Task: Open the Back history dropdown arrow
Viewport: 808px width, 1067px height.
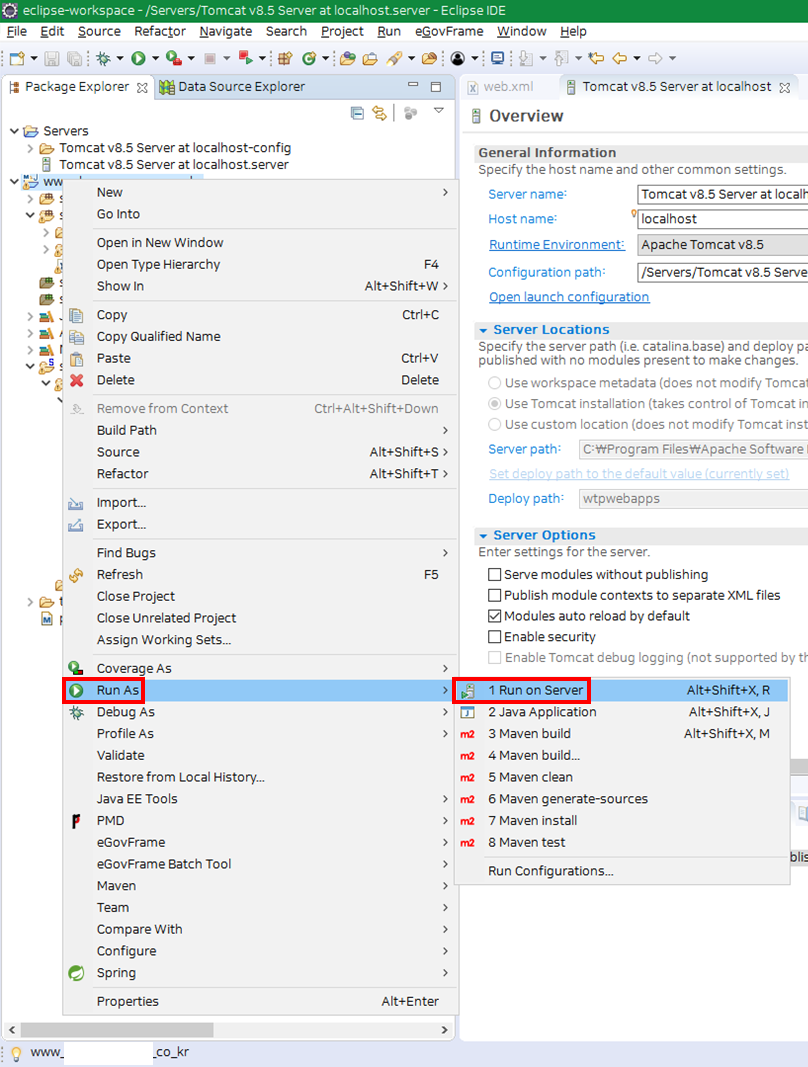Action: point(637,59)
